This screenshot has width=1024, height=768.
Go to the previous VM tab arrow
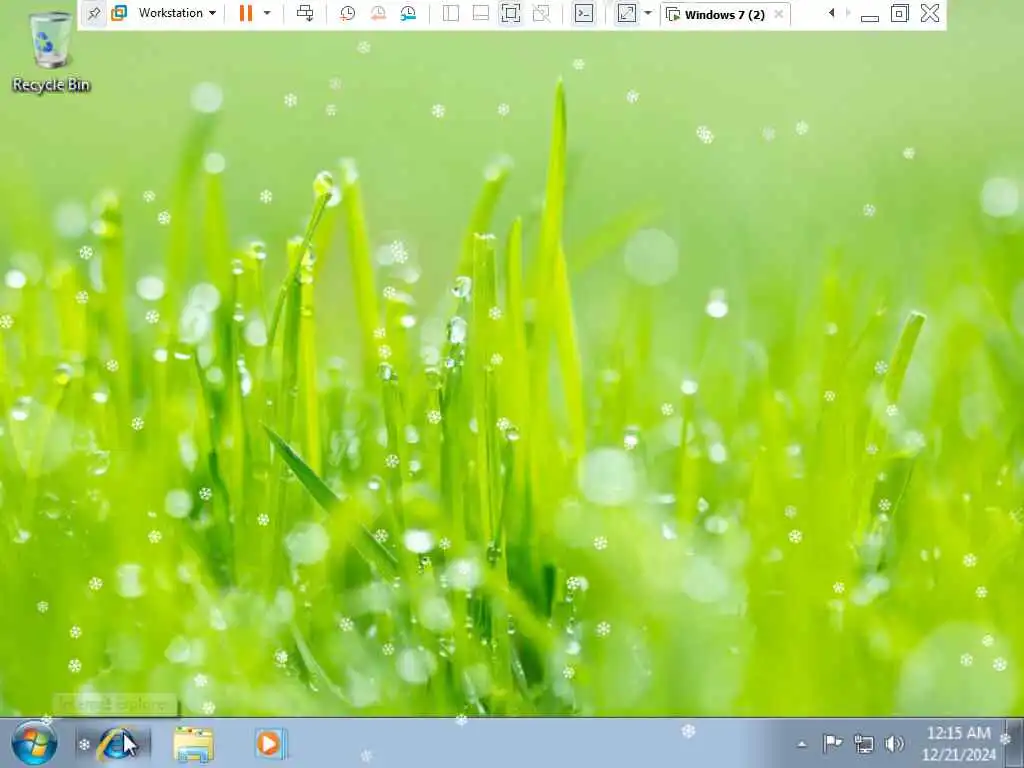pyautogui.click(x=831, y=13)
